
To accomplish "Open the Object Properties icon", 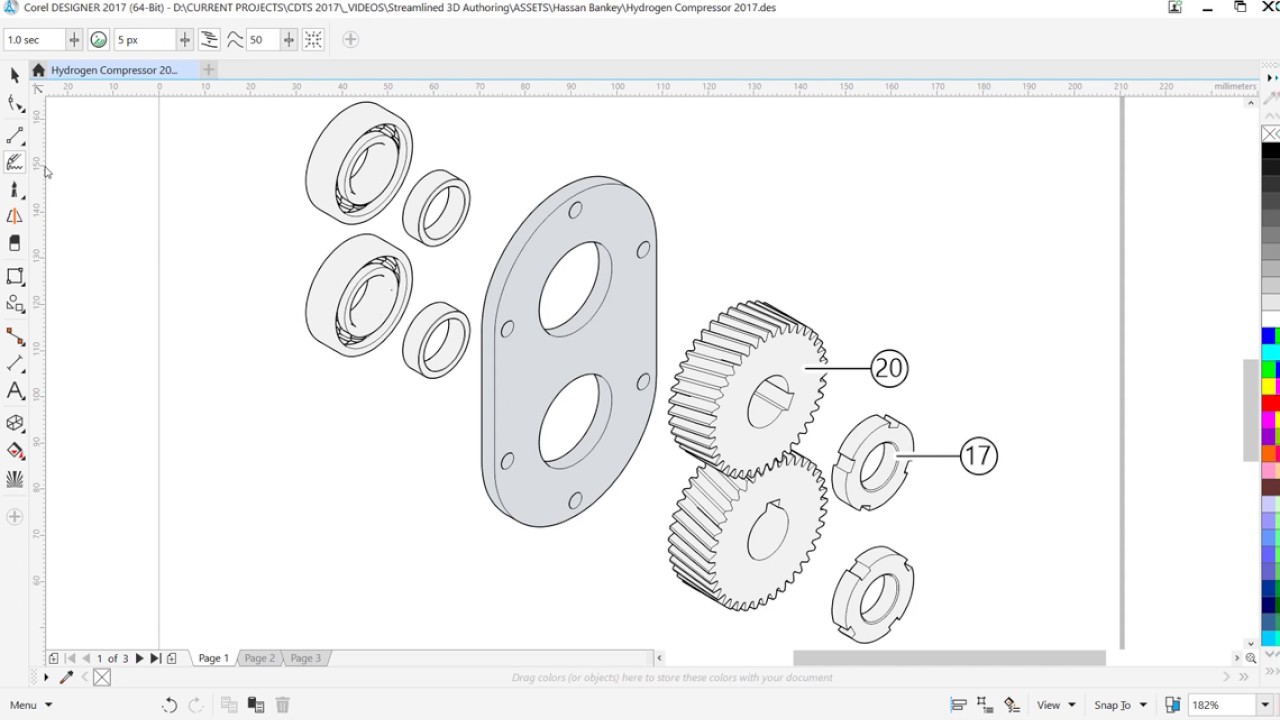I will (985, 705).
